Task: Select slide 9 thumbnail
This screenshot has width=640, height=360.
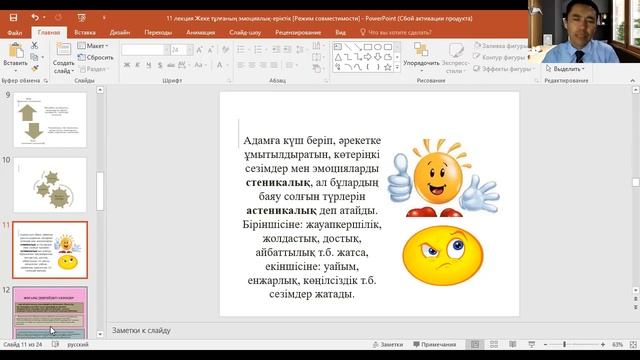Action: [50, 120]
